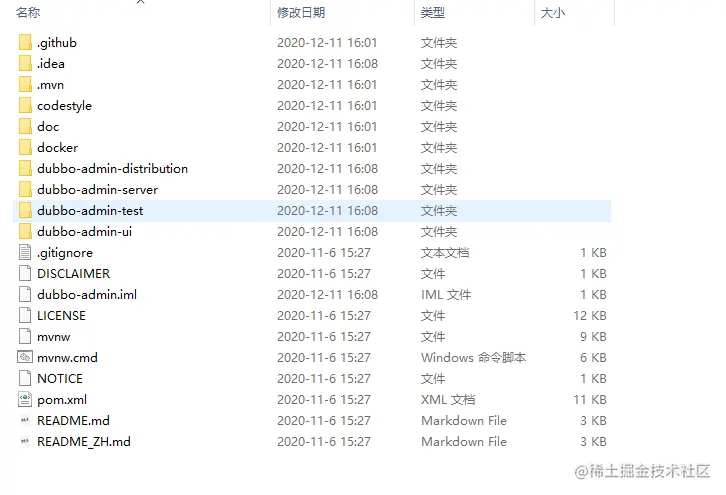Click the dubbo-admin-server folder icon
The height and width of the screenshot is (495, 726).
pos(25,189)
